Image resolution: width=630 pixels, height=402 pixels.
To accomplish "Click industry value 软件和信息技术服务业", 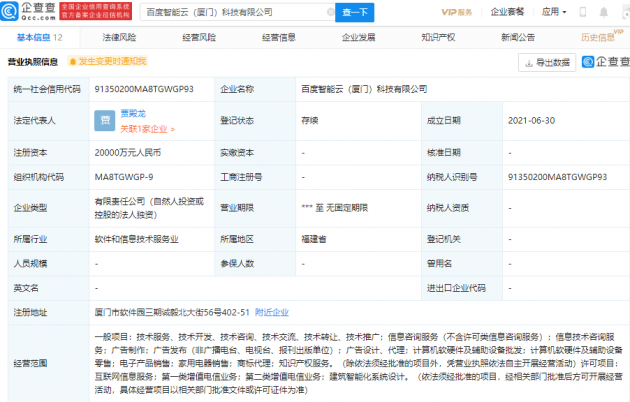I will pyautogui.click(x=136, y=239).
